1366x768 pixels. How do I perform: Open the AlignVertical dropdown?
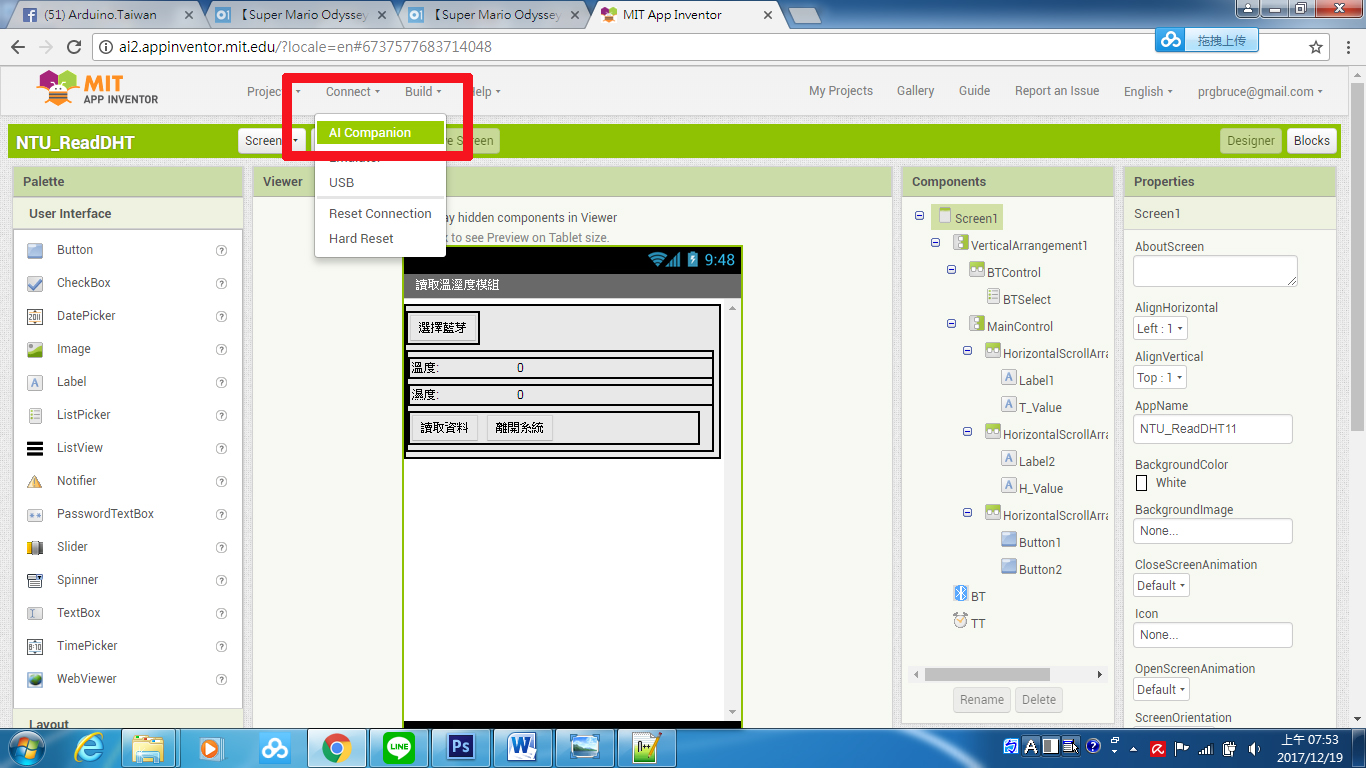click(x=1160, y=377)
